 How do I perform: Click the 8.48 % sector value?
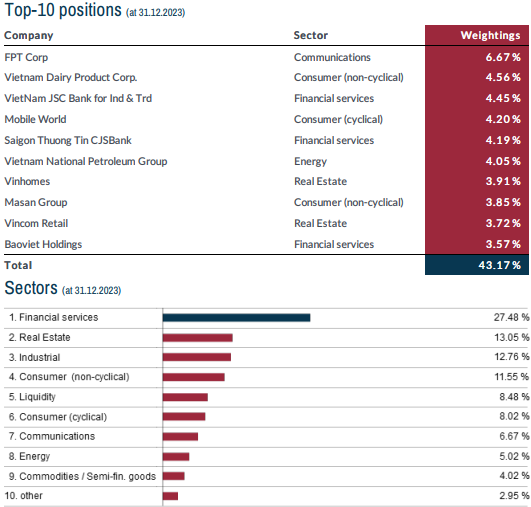pos(514,397)
